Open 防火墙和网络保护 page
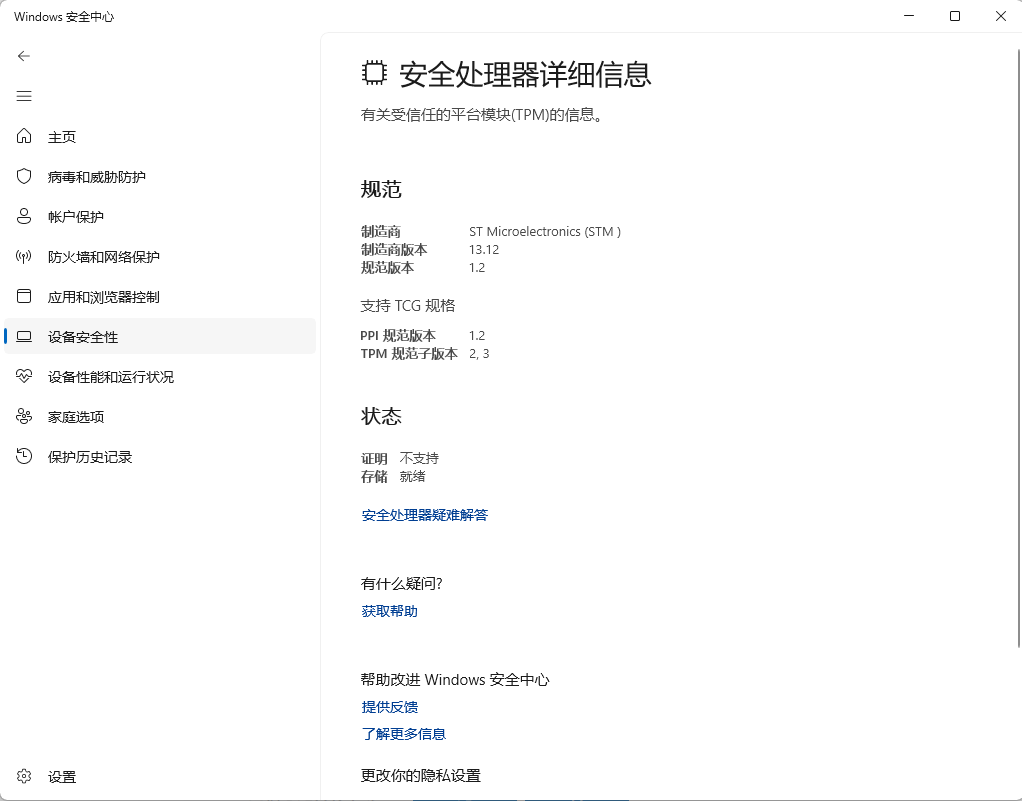The width and height of the screenshot is (1022, 801). click(x=160, y=257)
